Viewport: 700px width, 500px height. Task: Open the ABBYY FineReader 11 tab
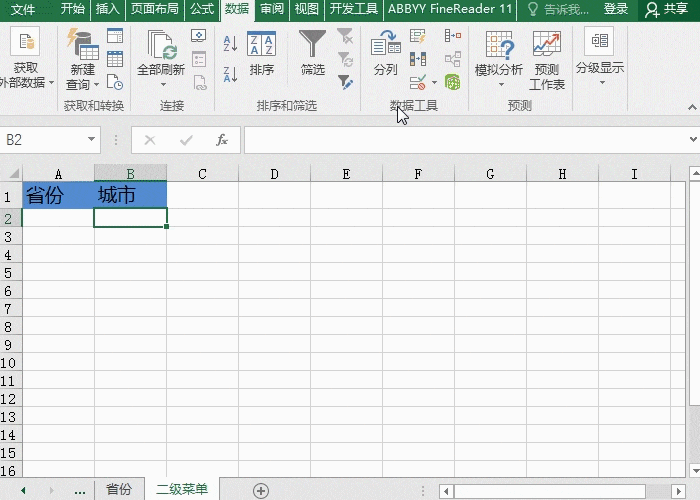(450, 9)
